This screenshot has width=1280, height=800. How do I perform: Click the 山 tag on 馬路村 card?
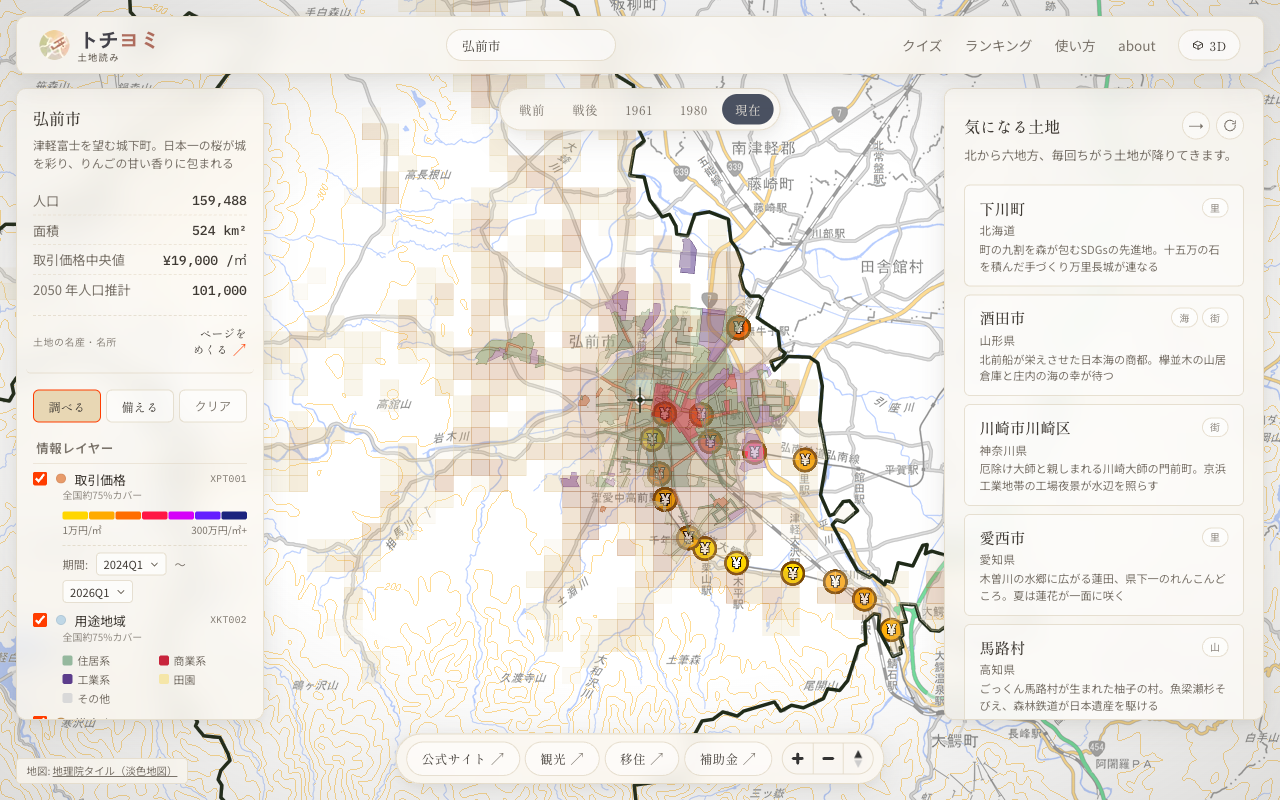coord(1215,647)
